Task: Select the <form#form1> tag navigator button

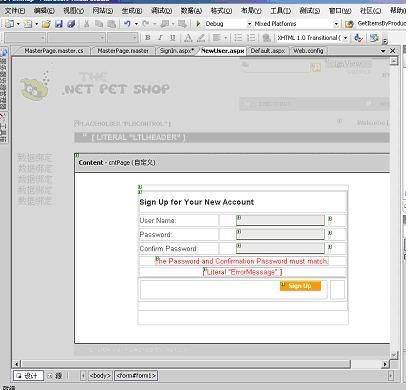Action: tap(136, 375)
